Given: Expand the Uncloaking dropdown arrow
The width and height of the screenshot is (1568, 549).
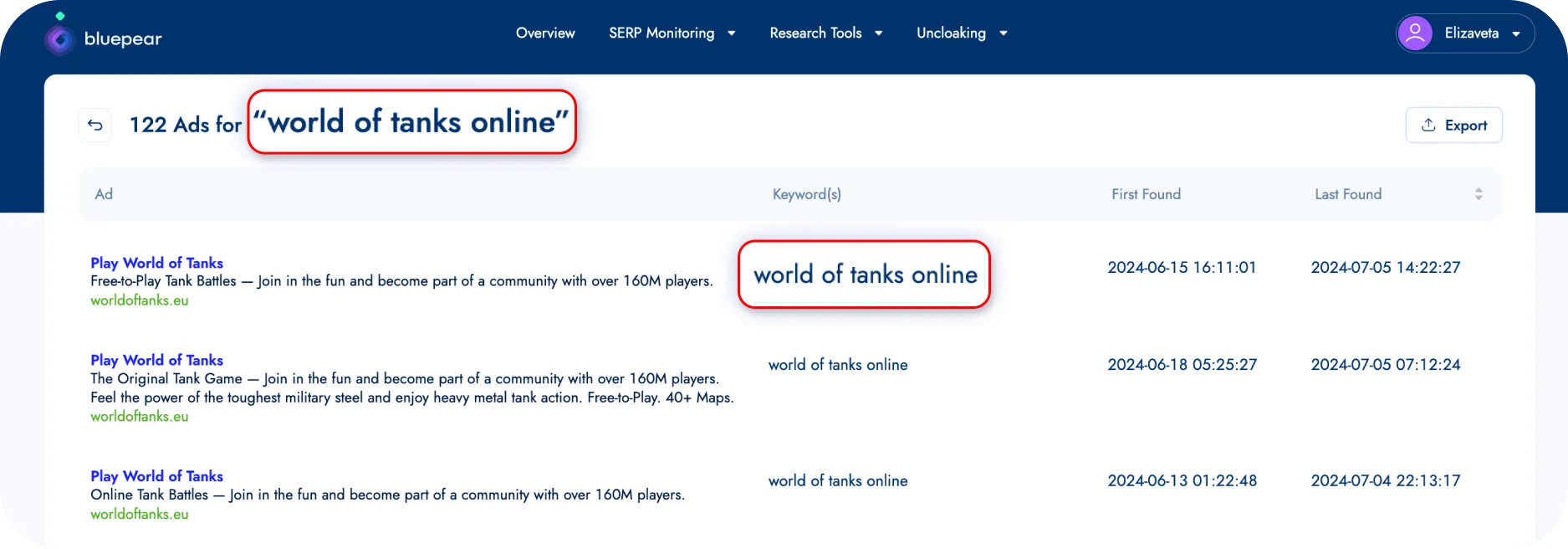Looking at the screenshot, I should click(x=1004, y=33).
